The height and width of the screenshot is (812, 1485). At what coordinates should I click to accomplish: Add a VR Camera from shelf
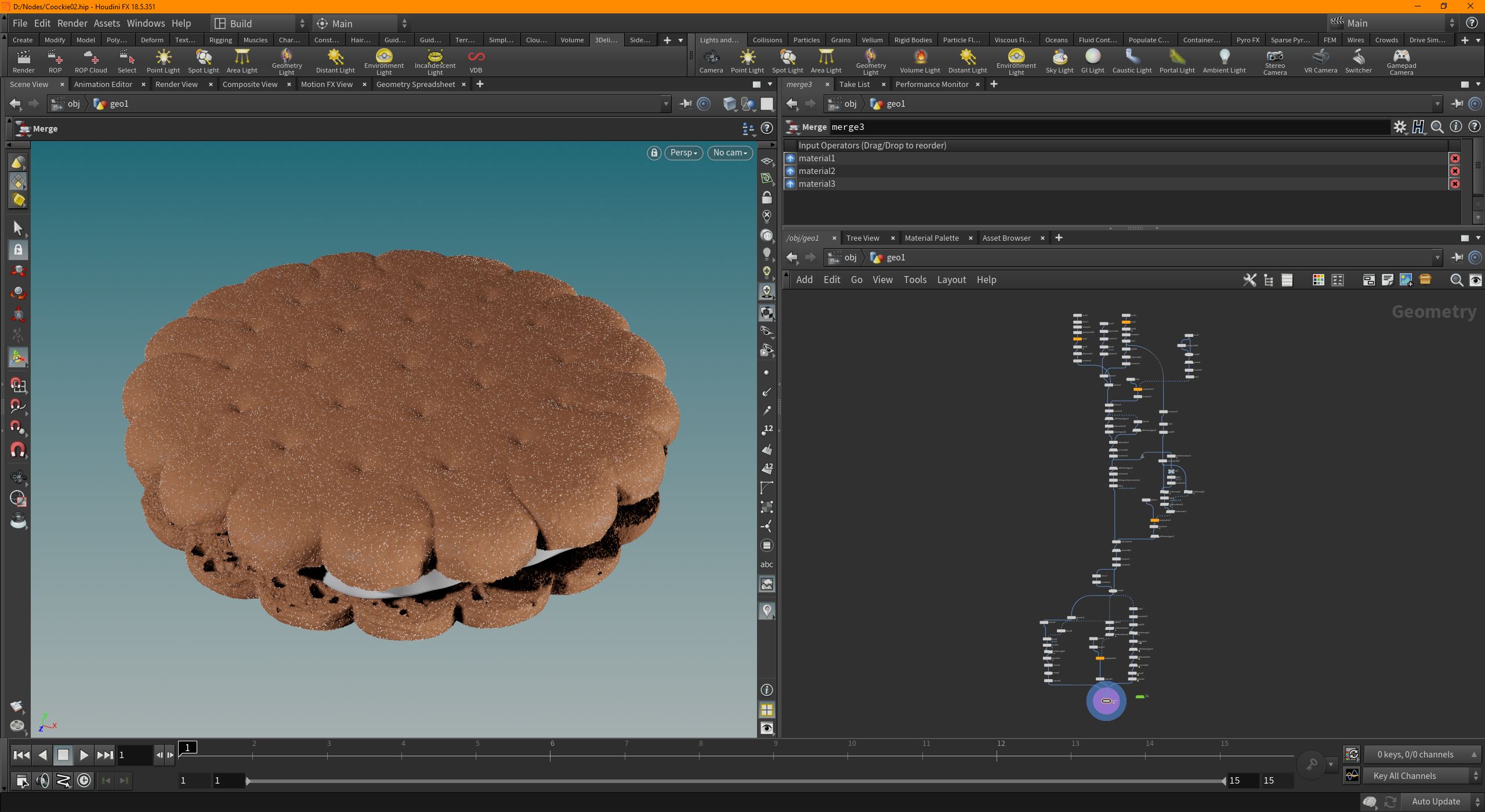[1320, 61]
